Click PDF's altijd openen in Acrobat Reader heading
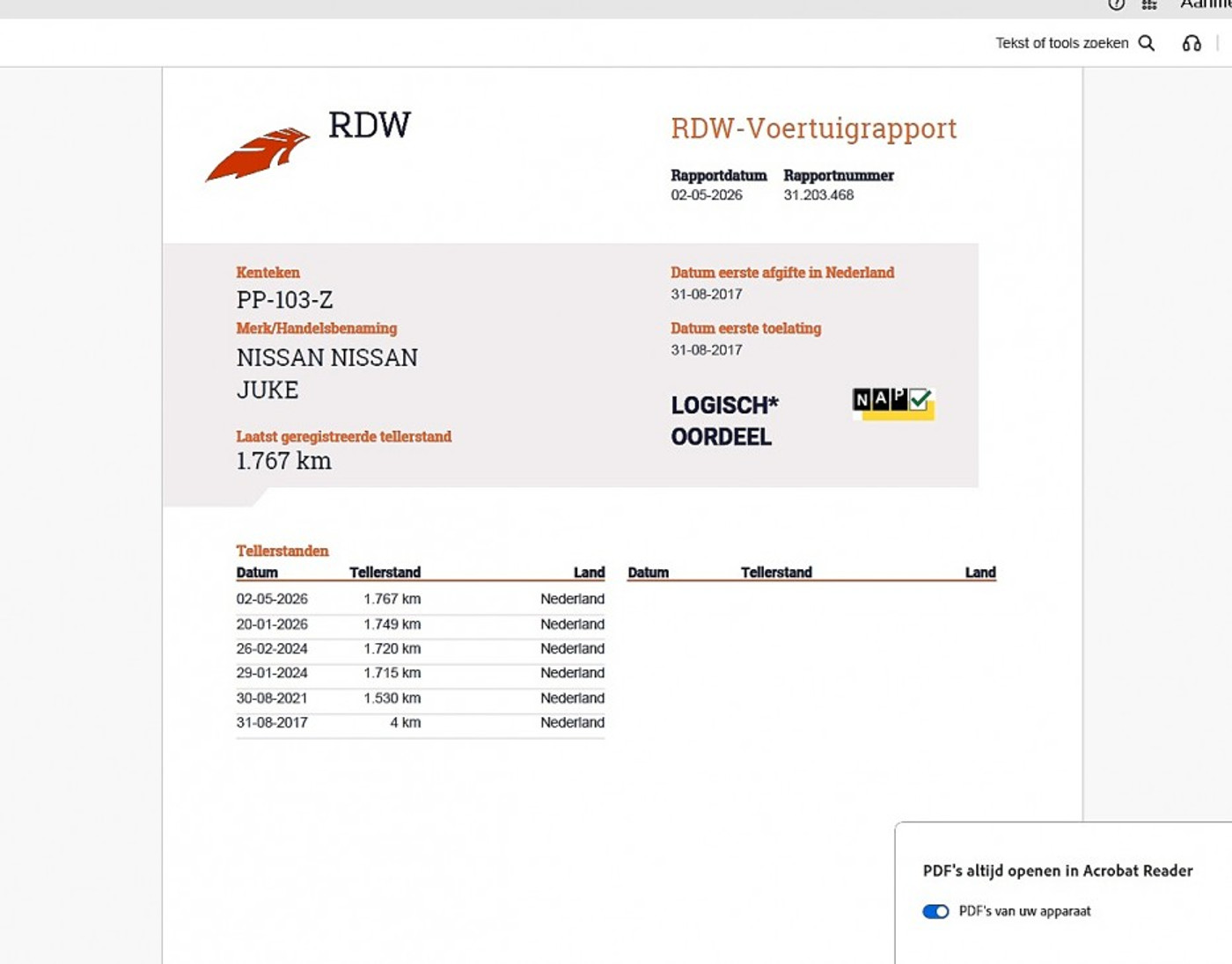Image resolution: width=1232 pixels, height=964 pixels. [1058, 871]
